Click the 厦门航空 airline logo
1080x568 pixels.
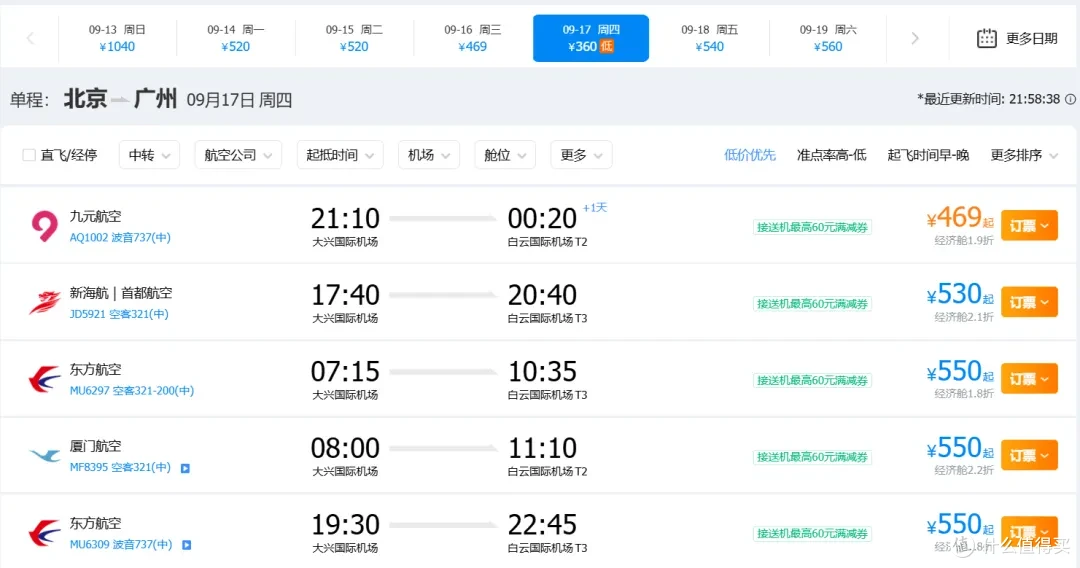pyautogui.click(x=45, y=455)
